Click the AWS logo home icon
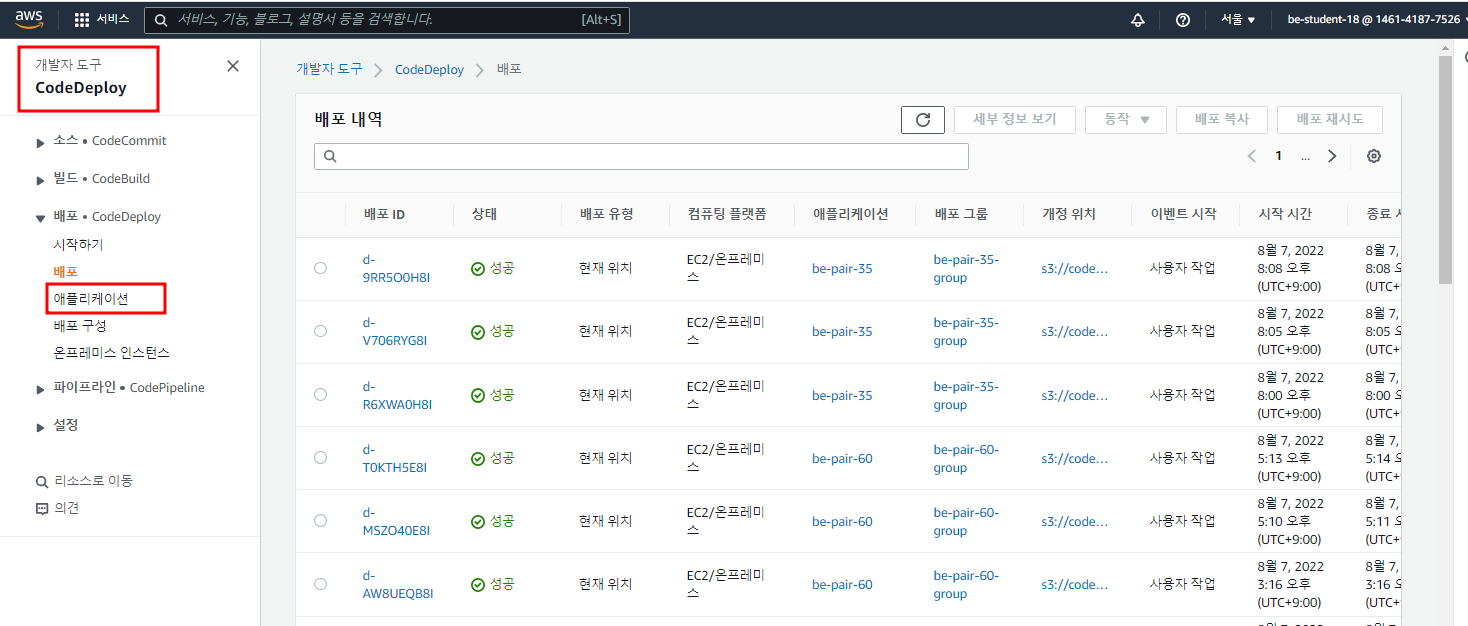The width and height of the screenshot is (1468, 626). tap(28, 19)
